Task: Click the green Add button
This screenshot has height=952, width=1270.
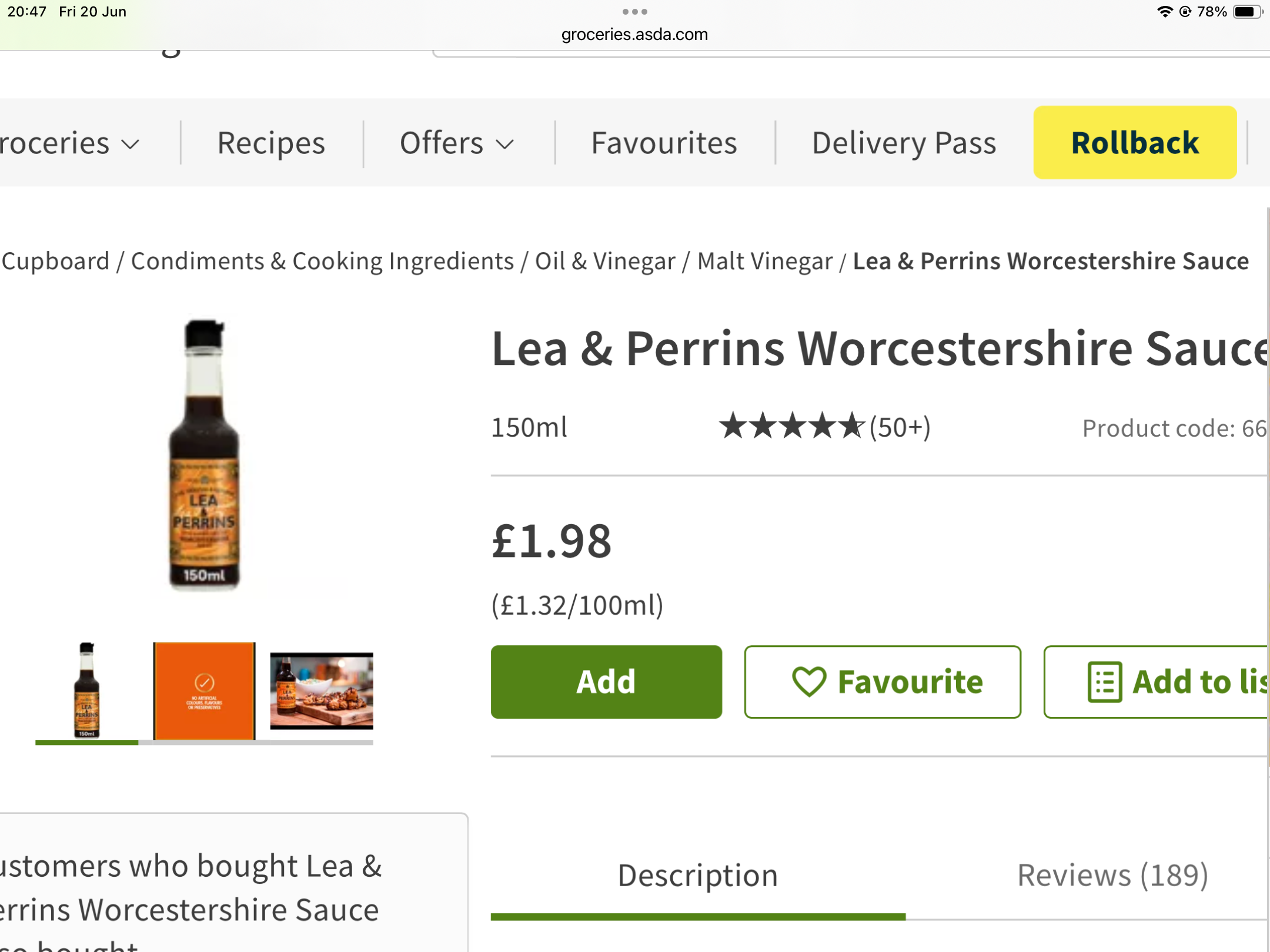Action: (x=606, y=682)
